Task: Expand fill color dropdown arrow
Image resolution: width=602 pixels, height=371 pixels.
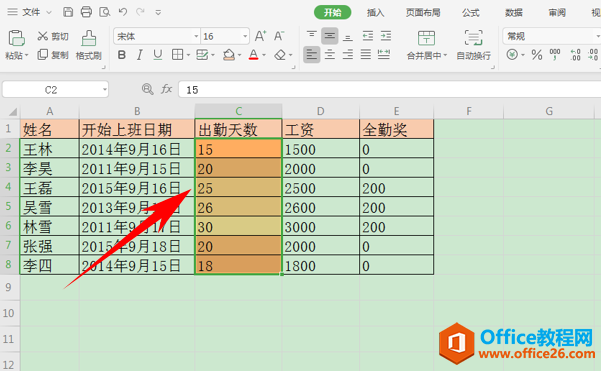Action: pyautogui.click(x=239, y=55)
